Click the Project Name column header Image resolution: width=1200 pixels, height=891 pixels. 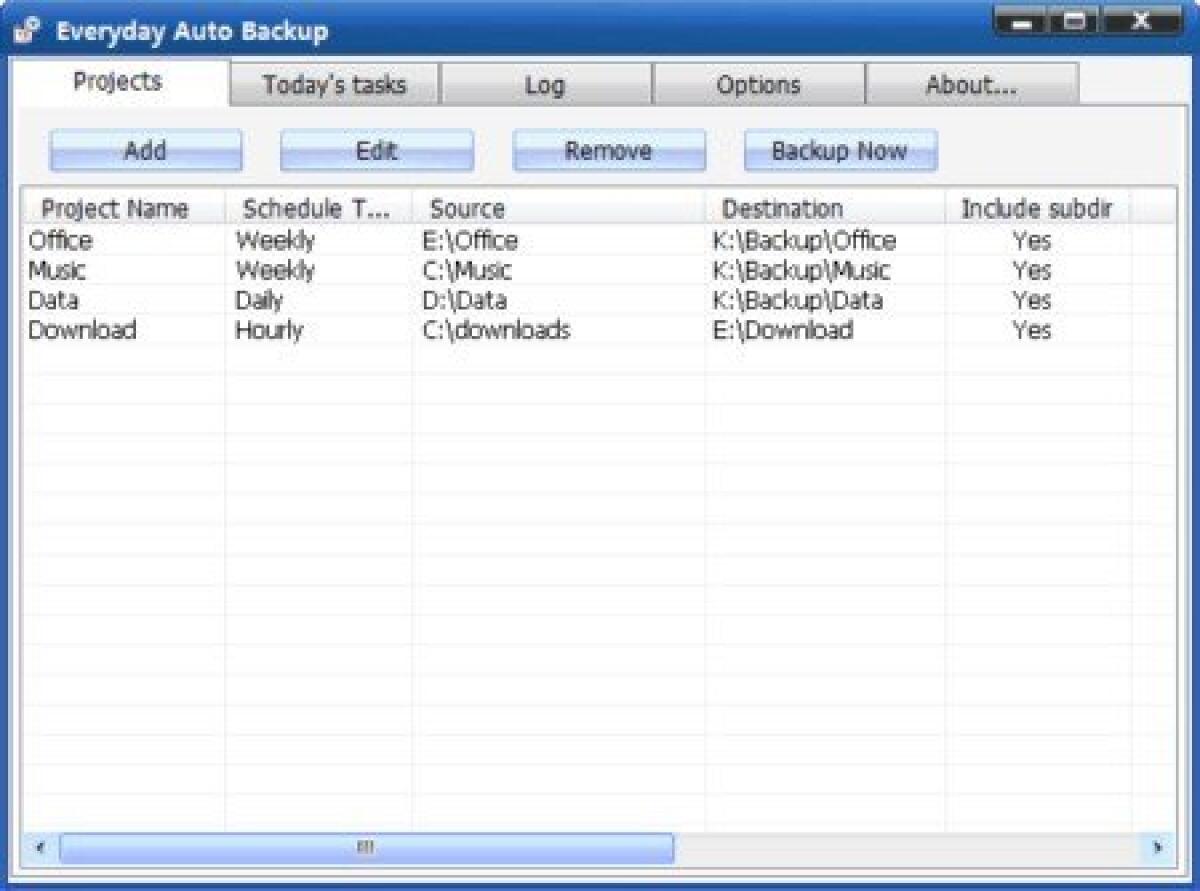point(113,209)
